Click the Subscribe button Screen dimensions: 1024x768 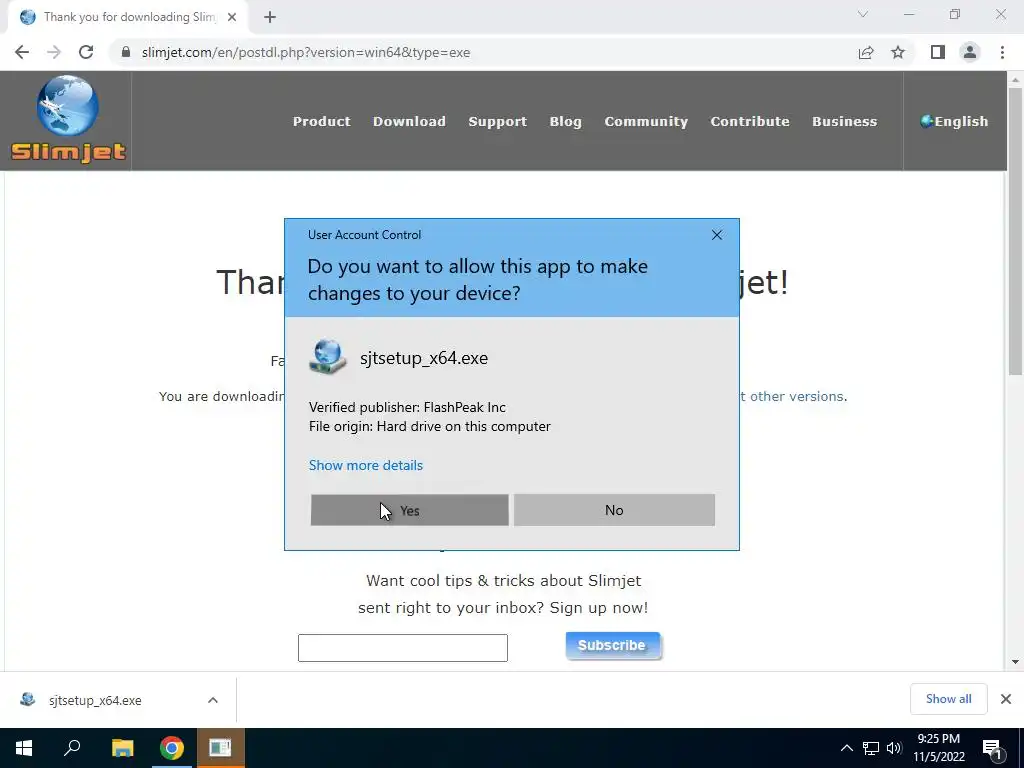coord(613,645)
